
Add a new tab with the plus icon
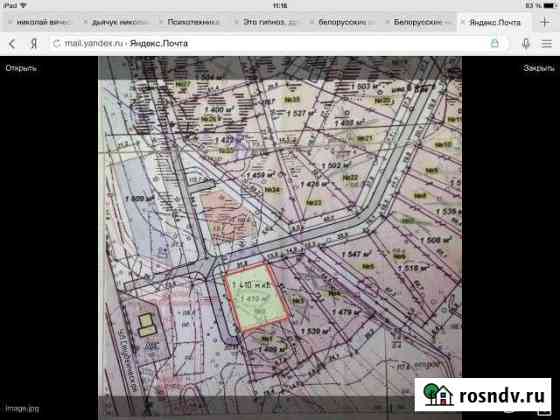coord(545,22)
